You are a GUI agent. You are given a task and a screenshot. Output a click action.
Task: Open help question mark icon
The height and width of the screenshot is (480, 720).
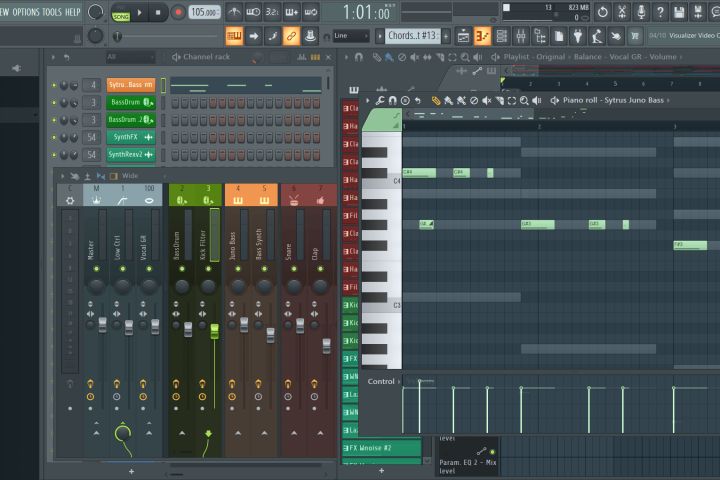pyautogui.click(x=660, y=13)
